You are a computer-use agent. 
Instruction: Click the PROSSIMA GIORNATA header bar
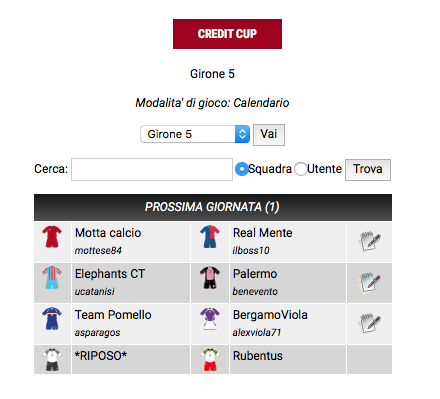pos(213,207)
